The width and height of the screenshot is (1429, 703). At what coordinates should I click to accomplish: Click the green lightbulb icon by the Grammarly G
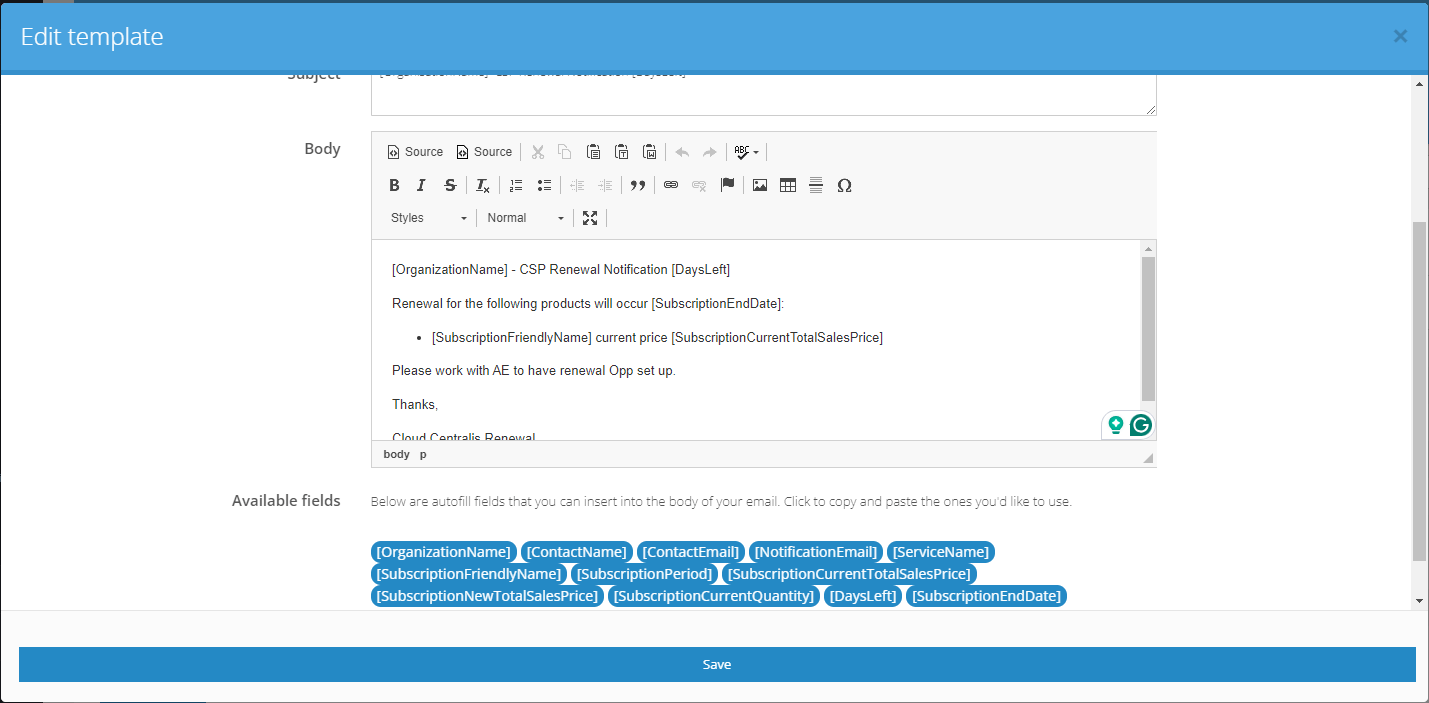pyautogui.click(x=1115, y=425)
